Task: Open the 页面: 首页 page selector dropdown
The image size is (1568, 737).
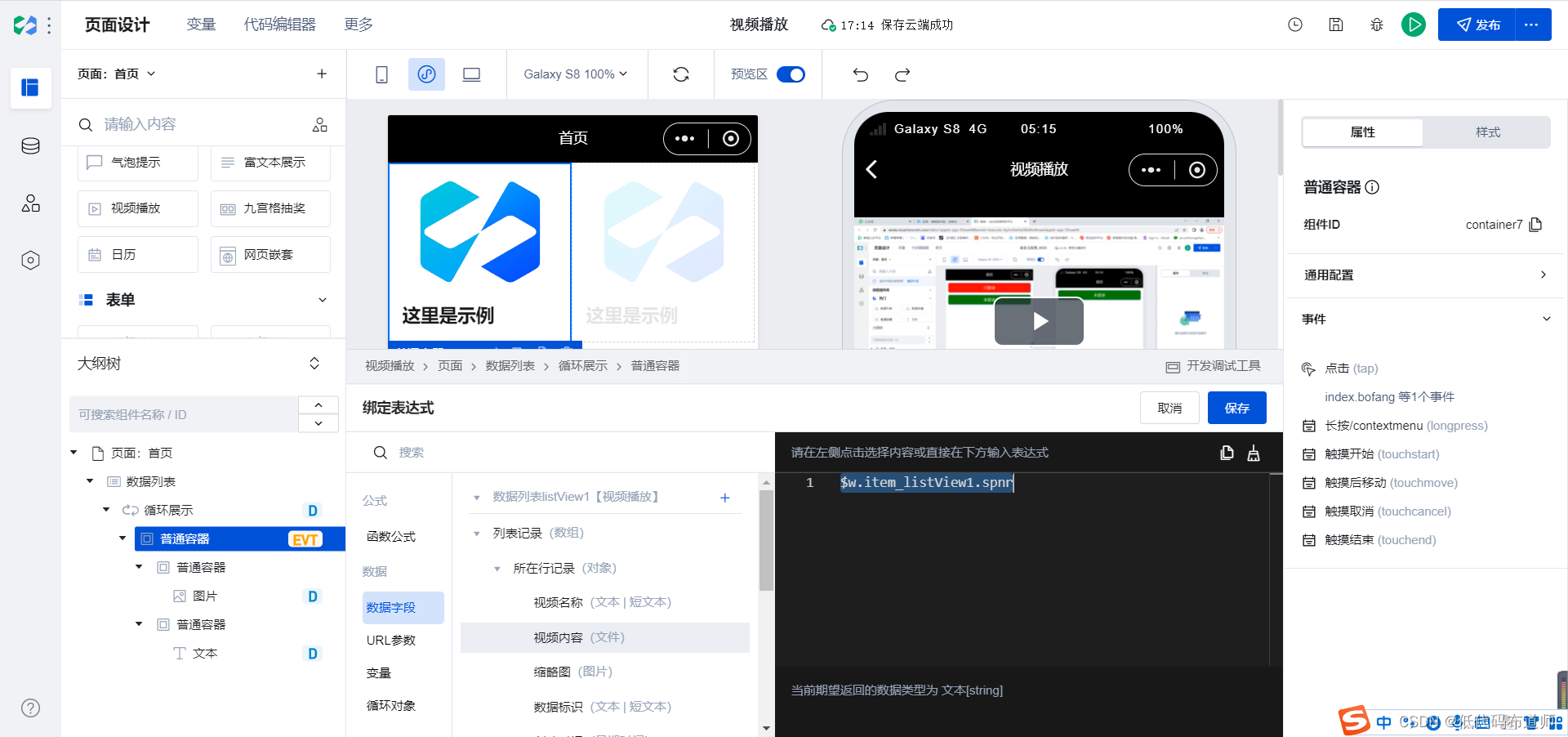Action: point(117,74)
